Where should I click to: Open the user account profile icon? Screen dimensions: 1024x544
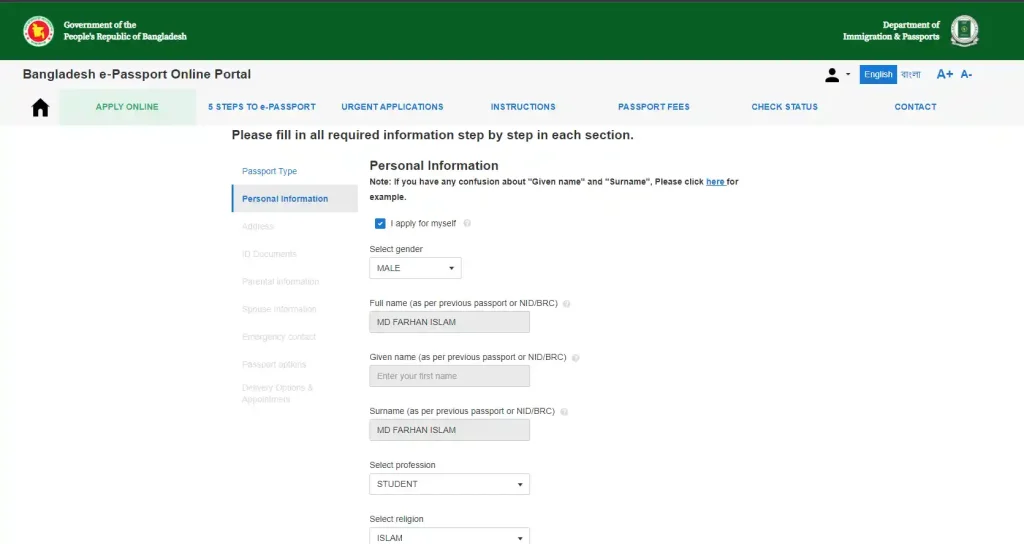(832, 75)
